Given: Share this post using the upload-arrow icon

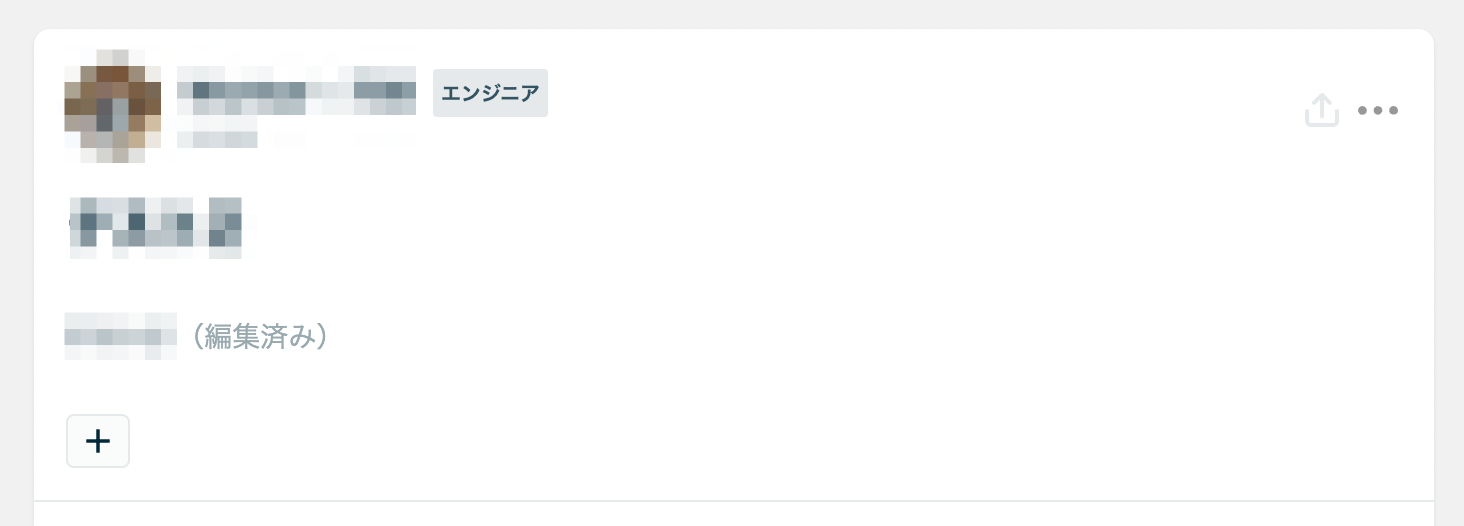Looking at the screenshot, I should (x=1321, y=110).
